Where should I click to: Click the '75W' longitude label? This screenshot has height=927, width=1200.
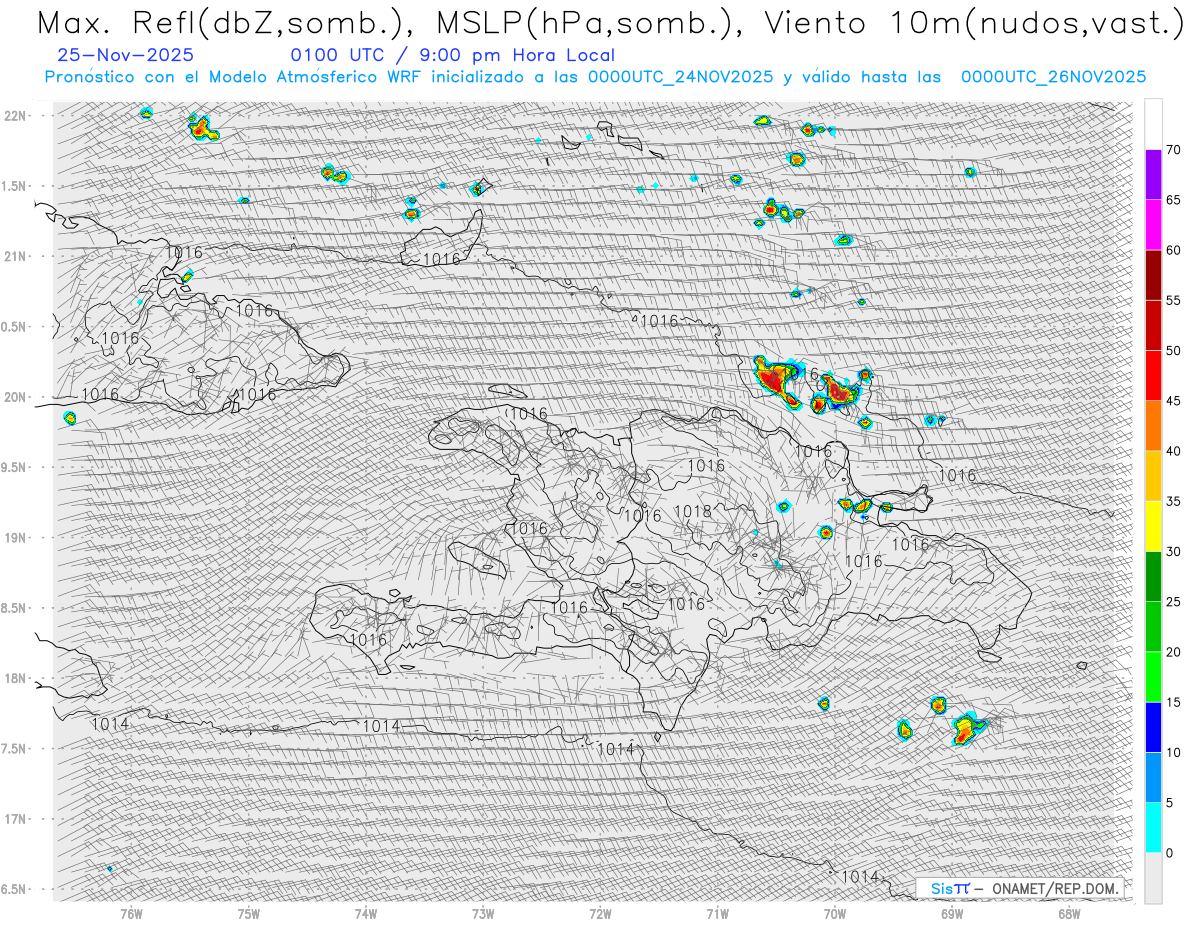click(249, 913)
